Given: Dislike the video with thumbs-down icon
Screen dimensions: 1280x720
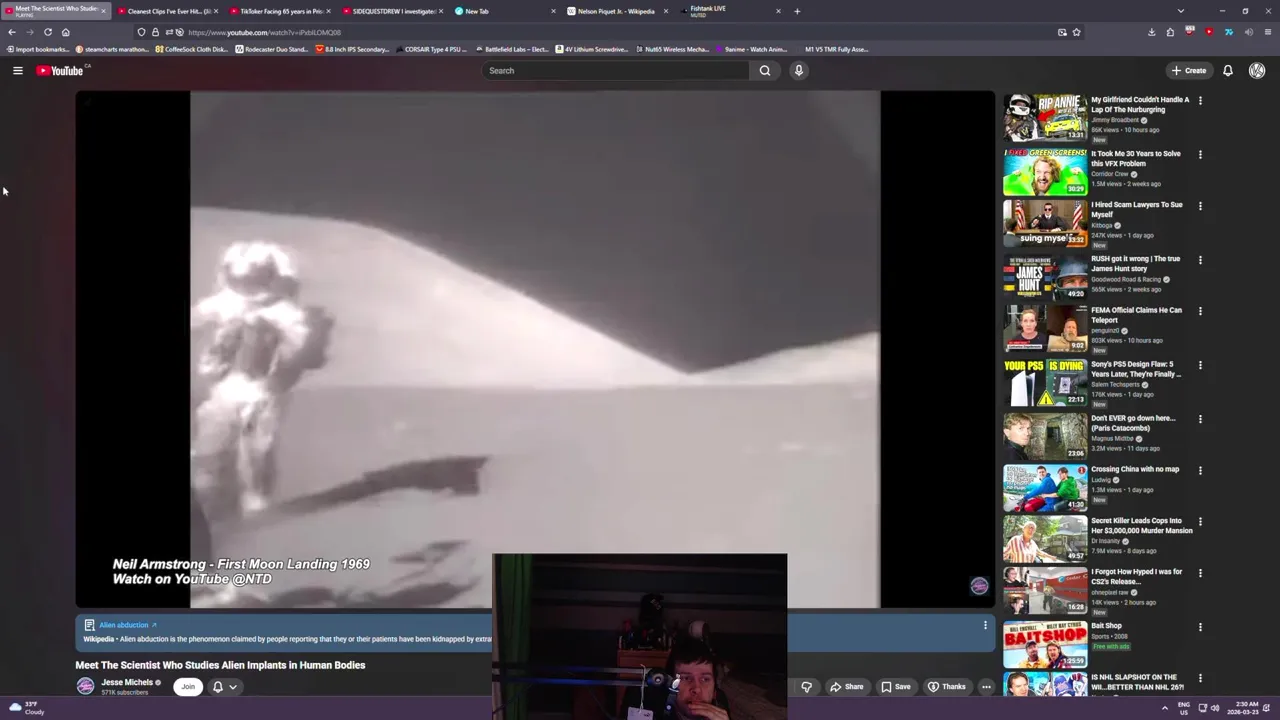Looking at the screenshot, I should coord(807,687).
